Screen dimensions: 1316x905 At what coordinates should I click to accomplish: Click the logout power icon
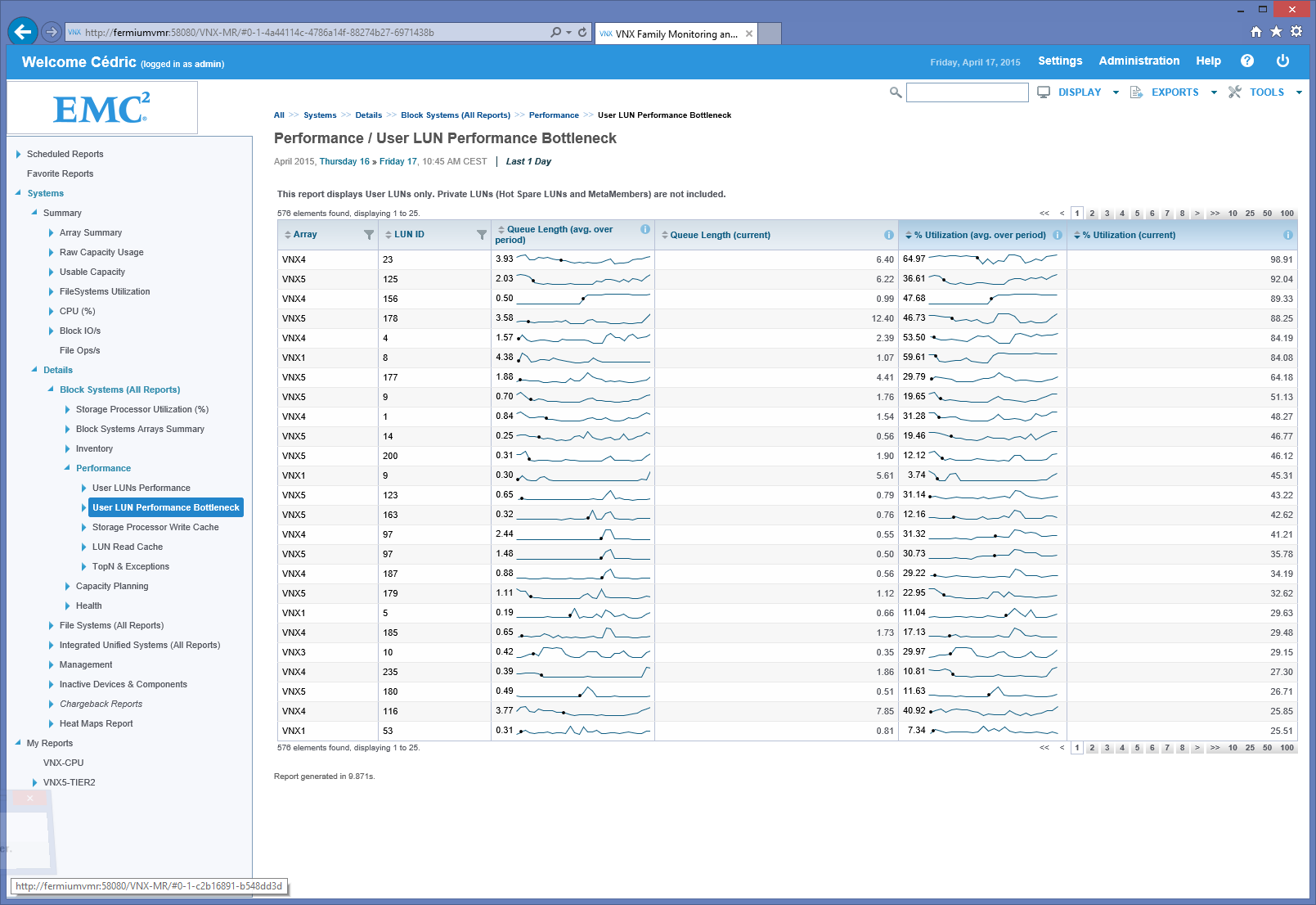coord(1282,61)
